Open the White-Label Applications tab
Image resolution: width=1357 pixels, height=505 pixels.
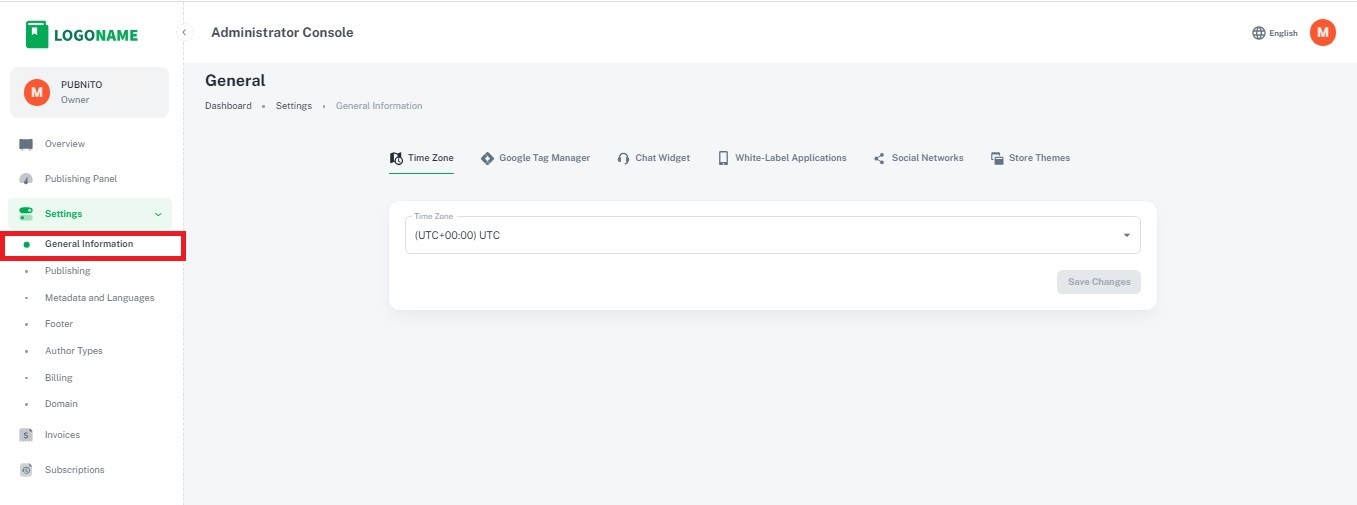(x=781, y=158)
